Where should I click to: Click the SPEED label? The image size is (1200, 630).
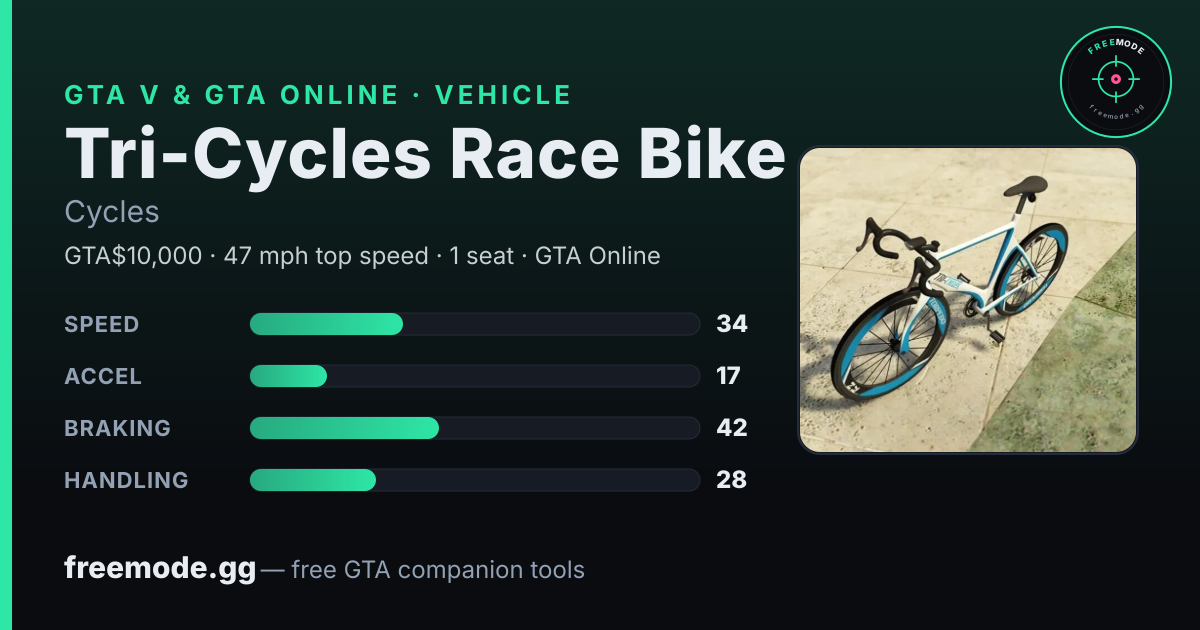pos(102,324)
